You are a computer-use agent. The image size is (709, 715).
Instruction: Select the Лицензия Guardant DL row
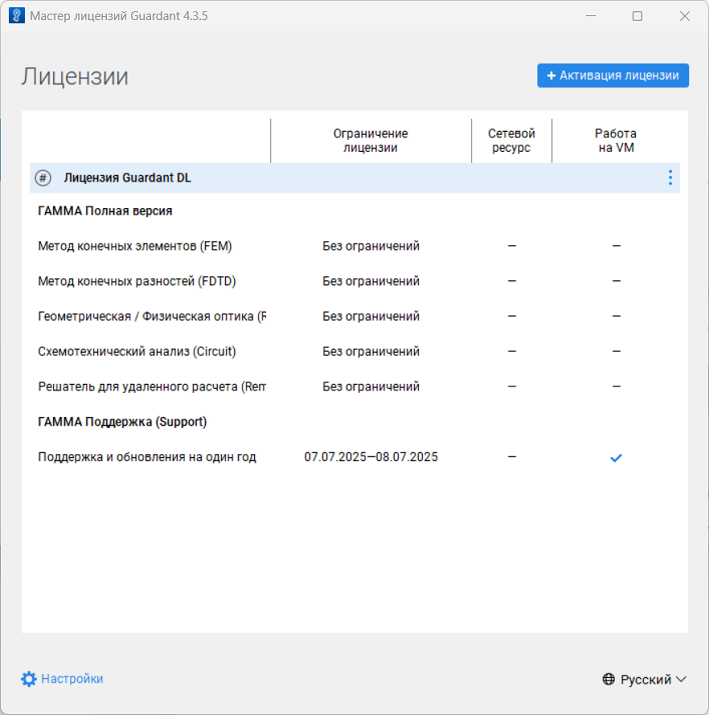click(127, 178)
